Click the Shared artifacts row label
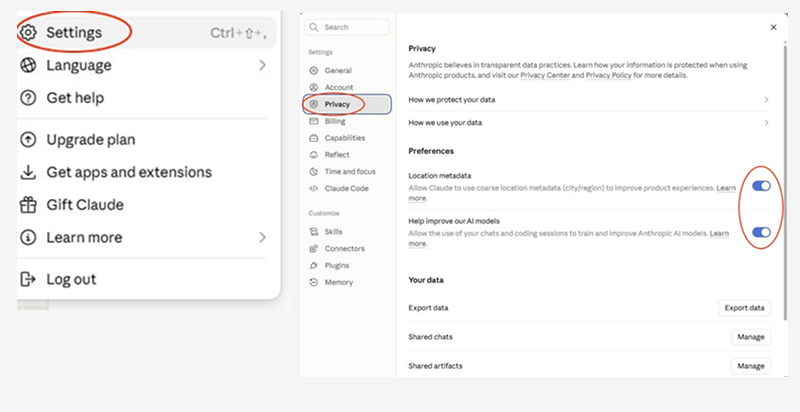The image size is (800, 412). point(435,366)
